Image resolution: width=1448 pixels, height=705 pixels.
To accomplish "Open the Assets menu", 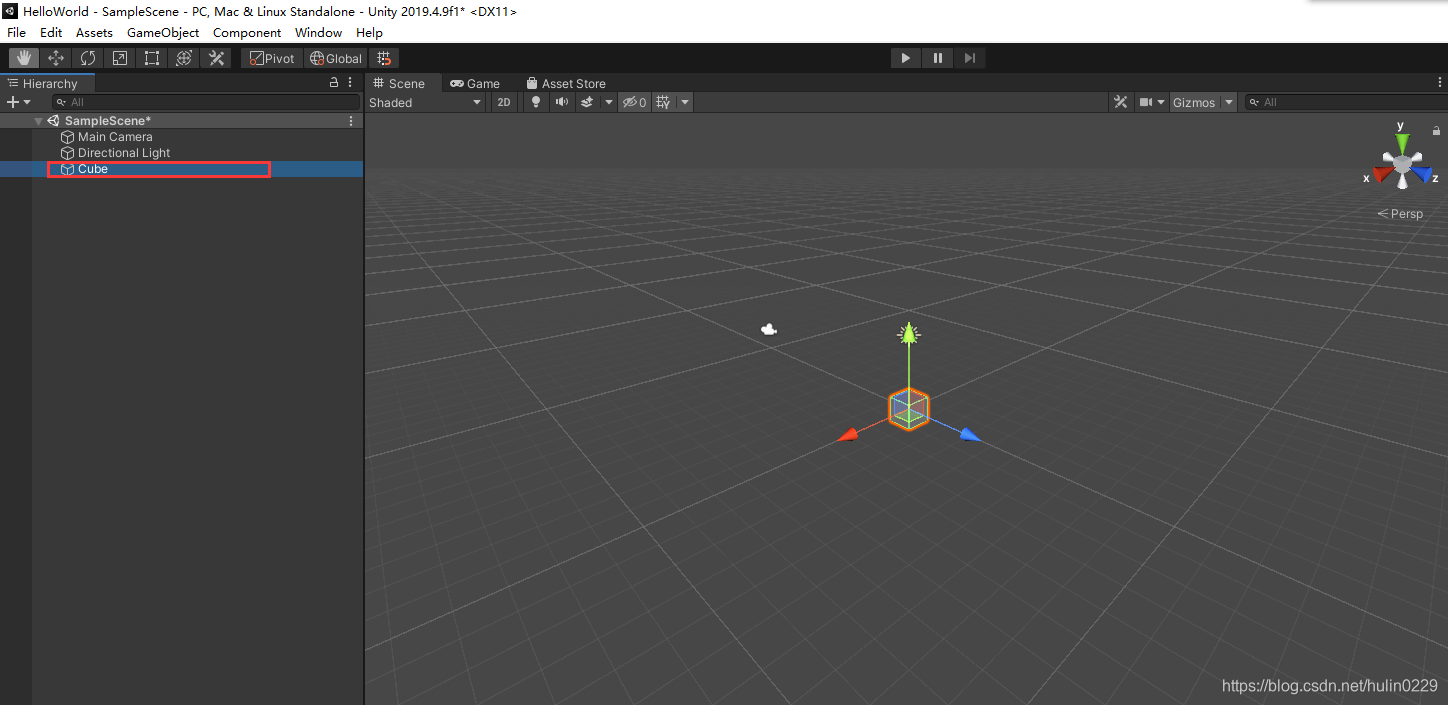I will (95, 33).
